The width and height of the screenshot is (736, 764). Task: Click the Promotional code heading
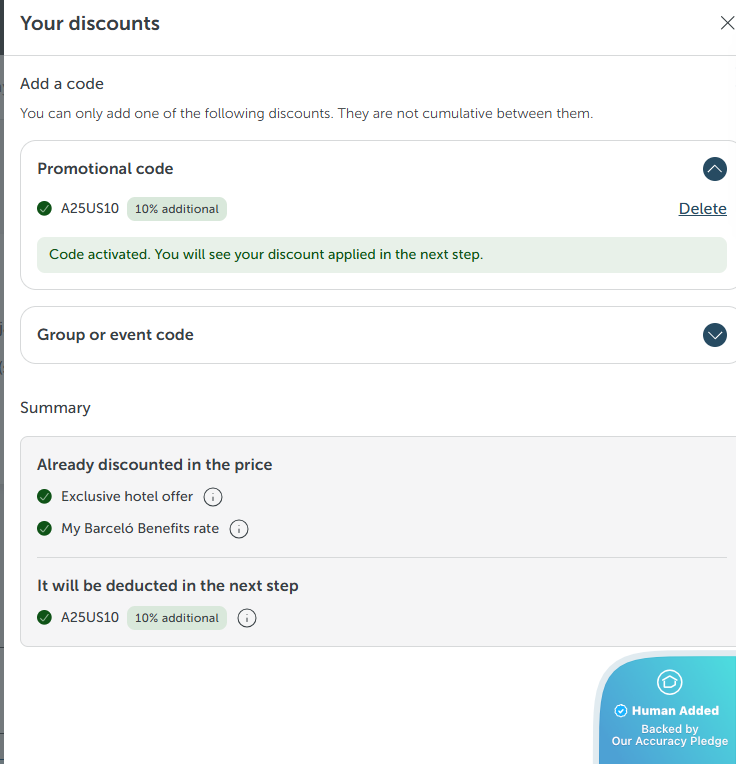click(105, 169)
